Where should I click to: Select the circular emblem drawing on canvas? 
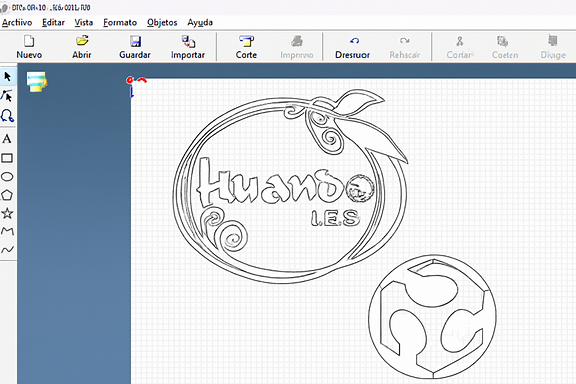click(x=432, y=317)
